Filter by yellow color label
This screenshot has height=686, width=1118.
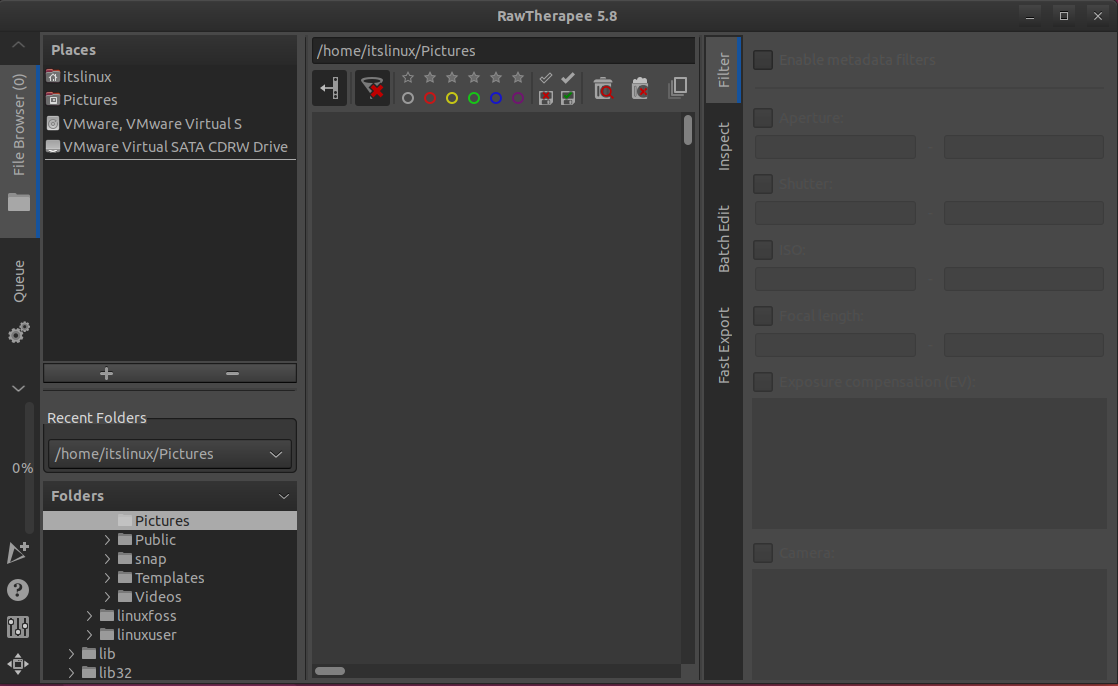[452, 98]
